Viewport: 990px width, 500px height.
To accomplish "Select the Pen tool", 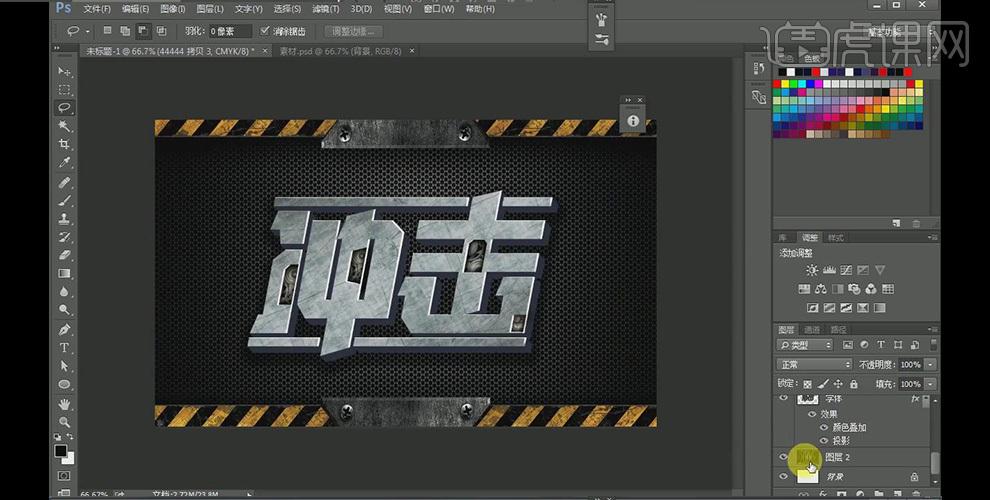I will pyautogui.click(x=64, y=330).
